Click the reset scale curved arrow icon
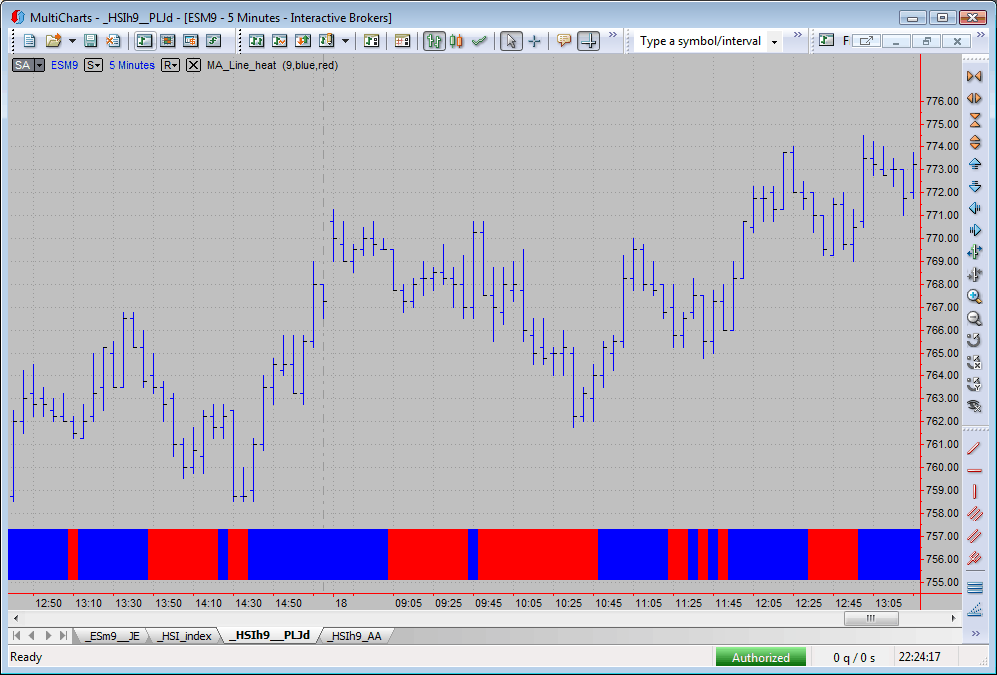Viewport: 997px width, 675px height. click(x=974, y=340)
